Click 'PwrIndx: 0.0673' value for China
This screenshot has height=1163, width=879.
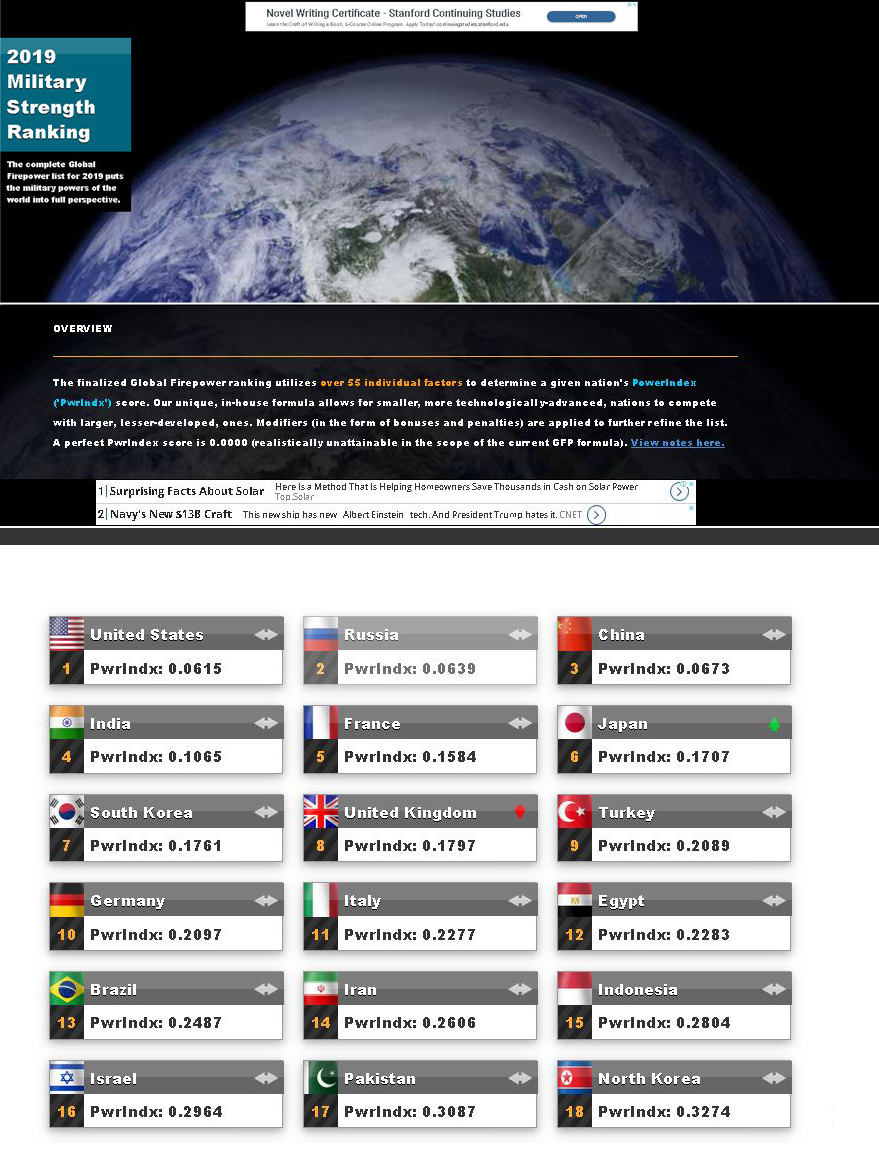664,669
